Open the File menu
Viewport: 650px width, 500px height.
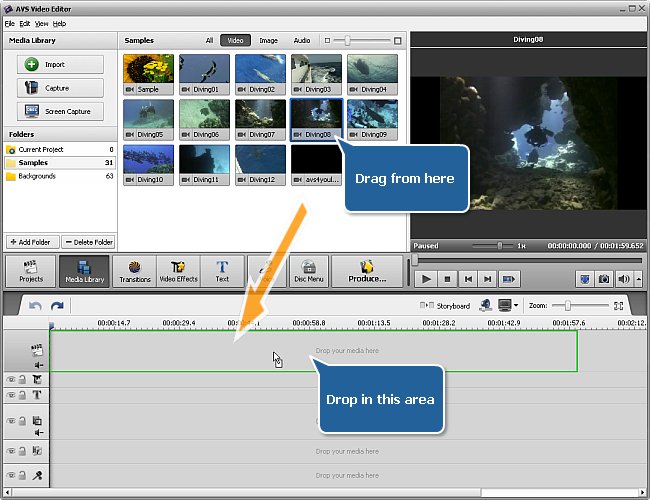click(10, 24)
